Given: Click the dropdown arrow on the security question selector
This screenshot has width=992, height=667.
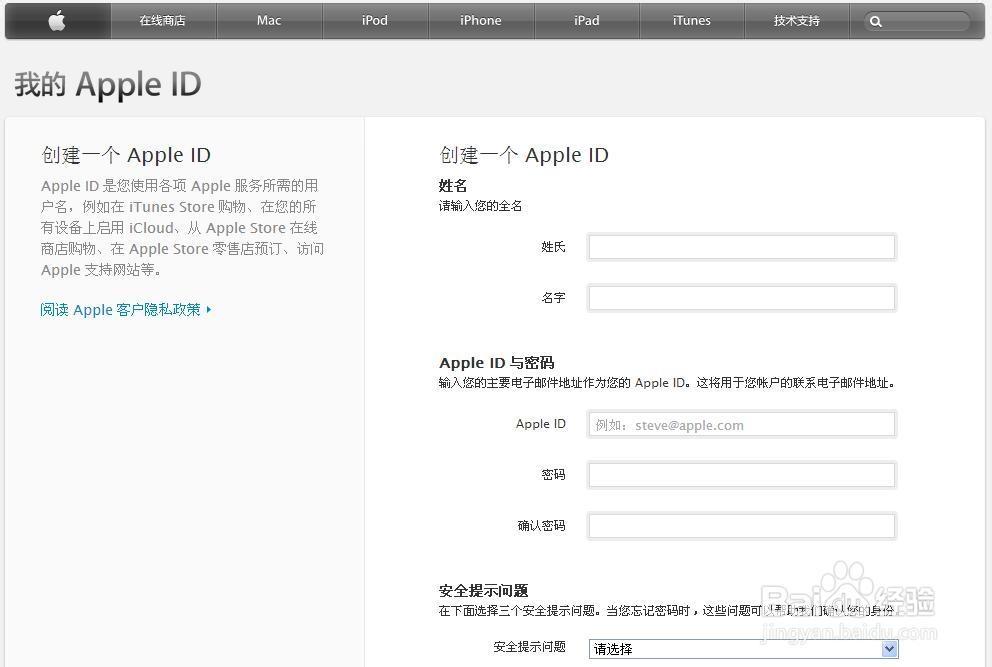Looking at the screenshot, I should tap(888, 648).
